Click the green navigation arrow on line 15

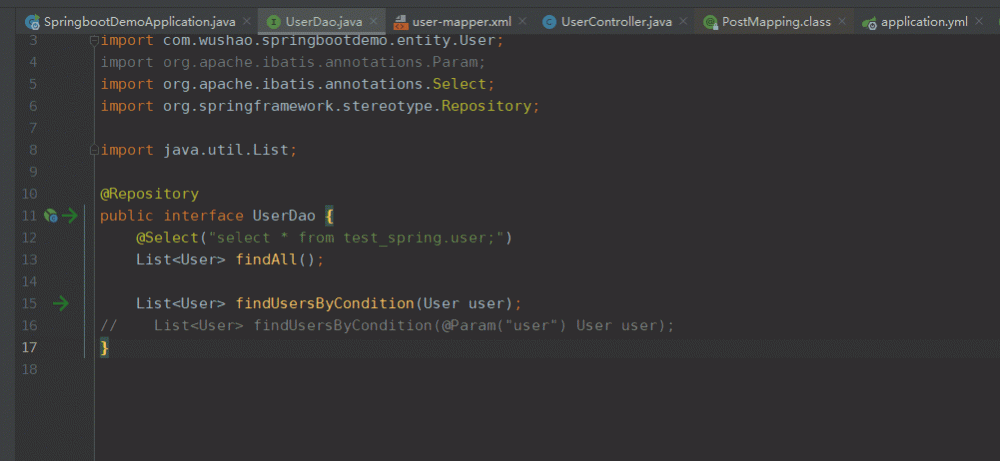(x=61, y=304)
